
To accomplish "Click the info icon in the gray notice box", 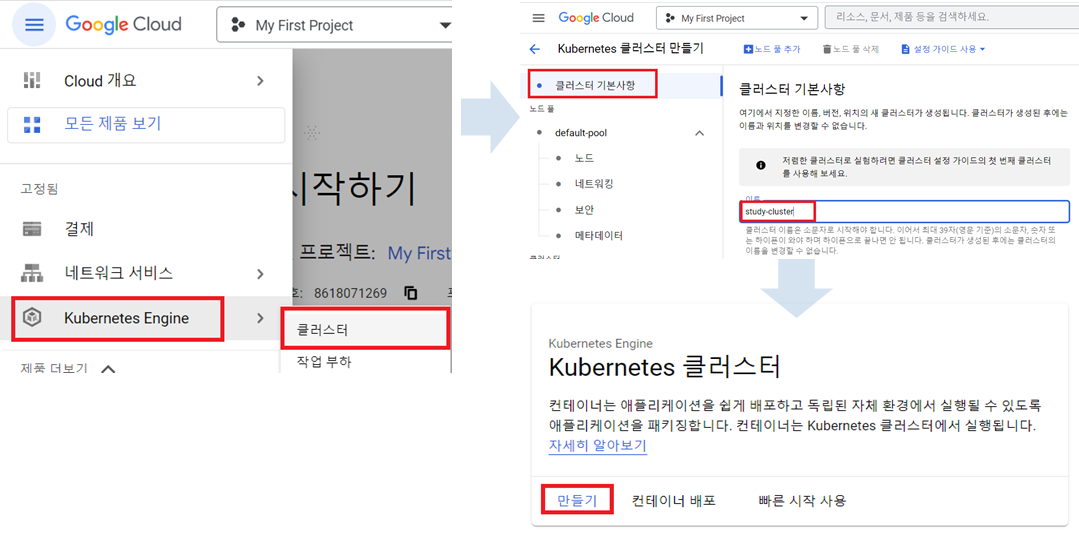I will click(x=760, y=166).
